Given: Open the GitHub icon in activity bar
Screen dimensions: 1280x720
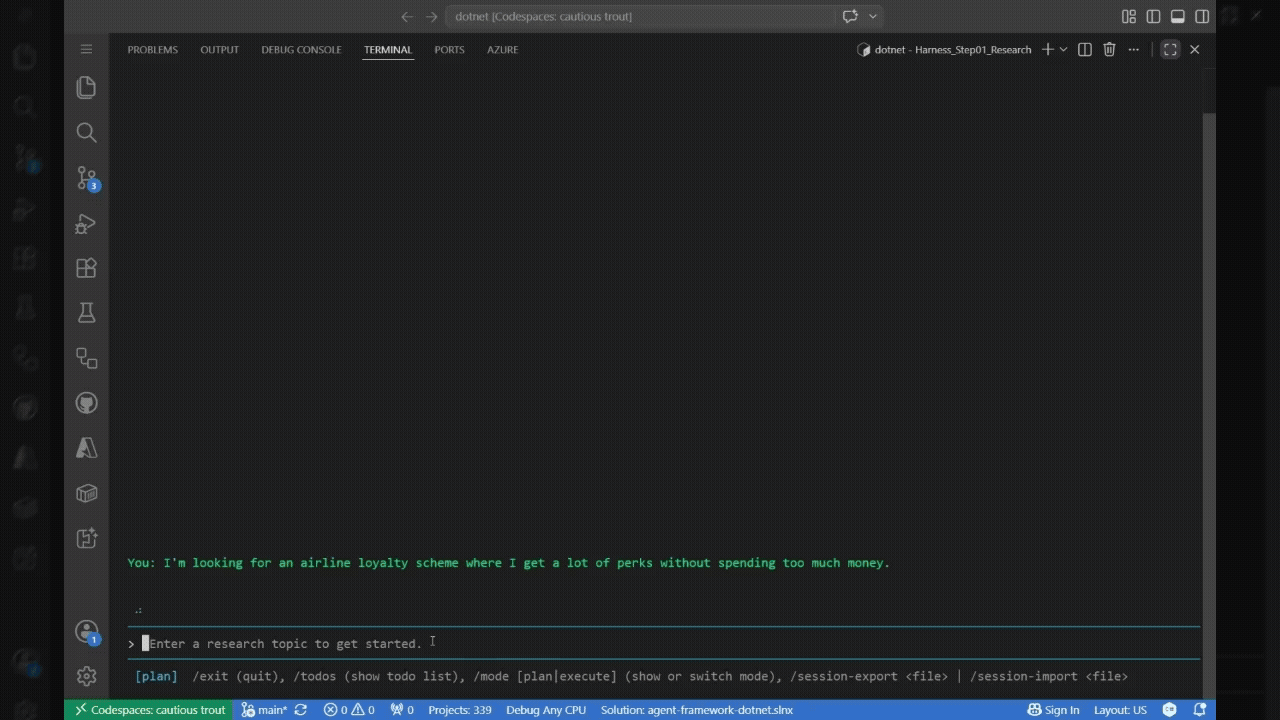Looking at the screenshot, I should 86,403.
